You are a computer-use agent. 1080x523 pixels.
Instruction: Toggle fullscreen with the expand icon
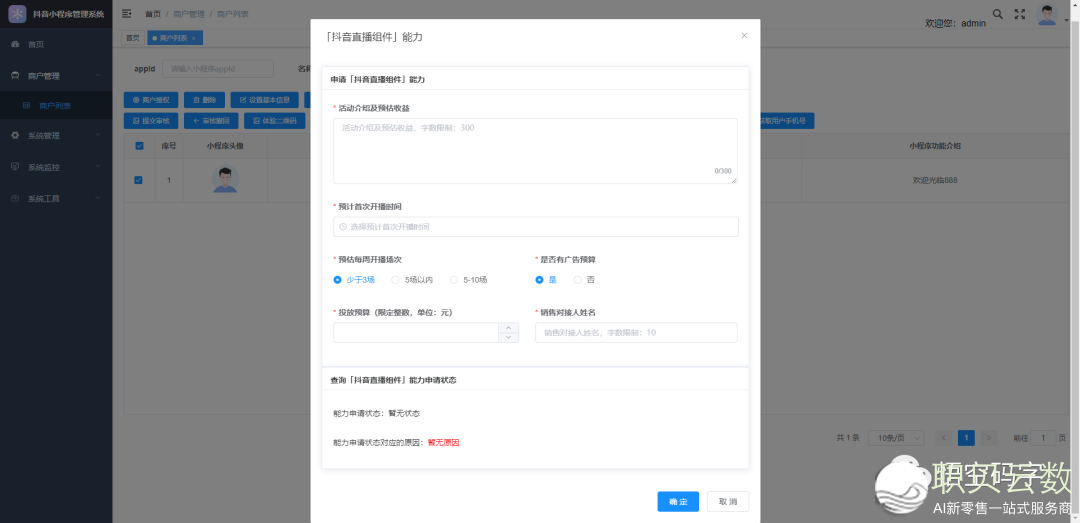(1021, 14)
